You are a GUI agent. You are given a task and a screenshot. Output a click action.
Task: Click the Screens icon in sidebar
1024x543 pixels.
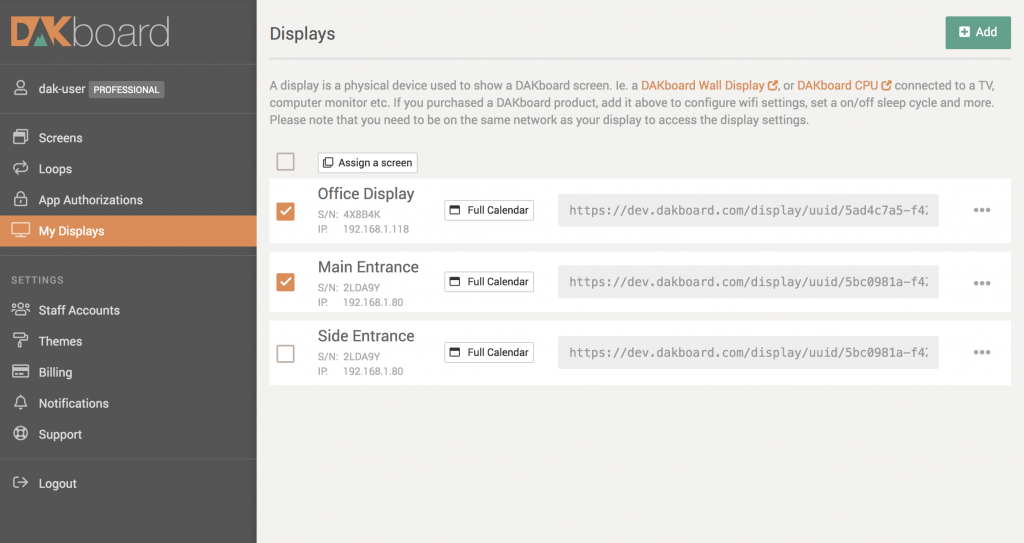point(21,137)
